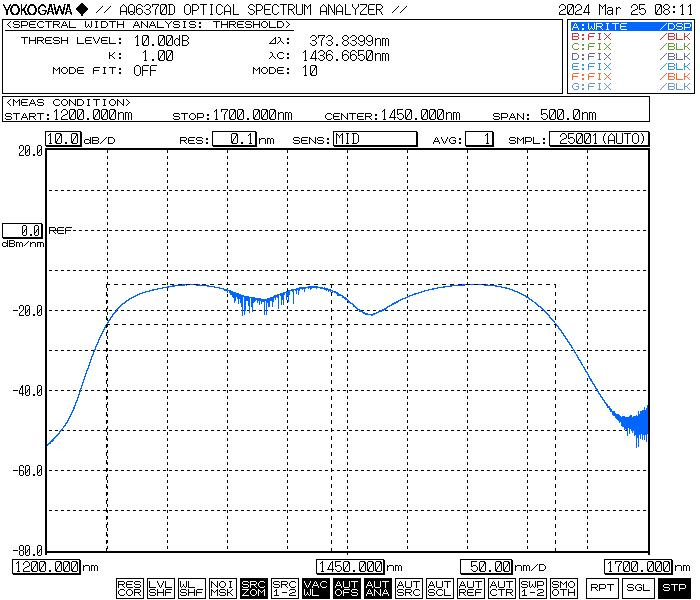Click the 0.0 REF level marker box
700x600 pixels.
point(23,230)
